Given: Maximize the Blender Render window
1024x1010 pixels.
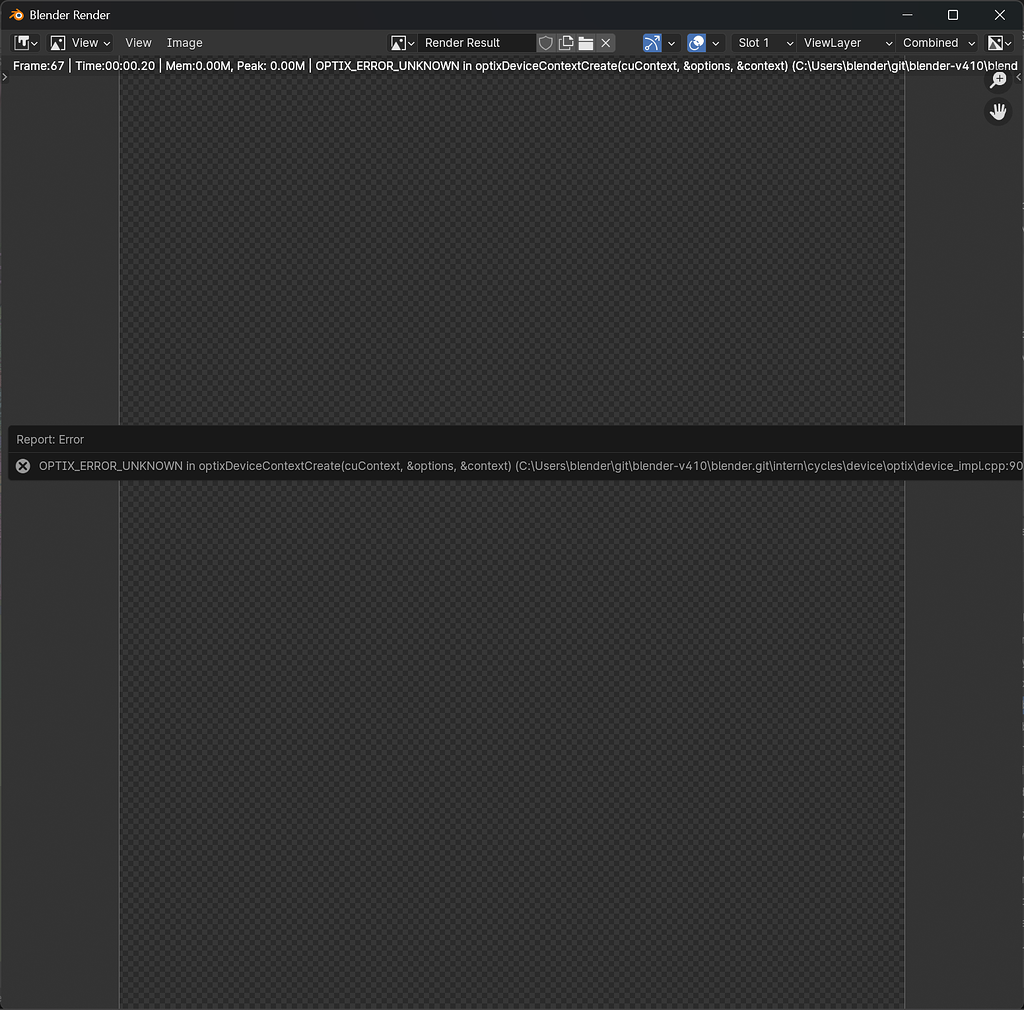Looking at the screenshot, I should 953,15.
